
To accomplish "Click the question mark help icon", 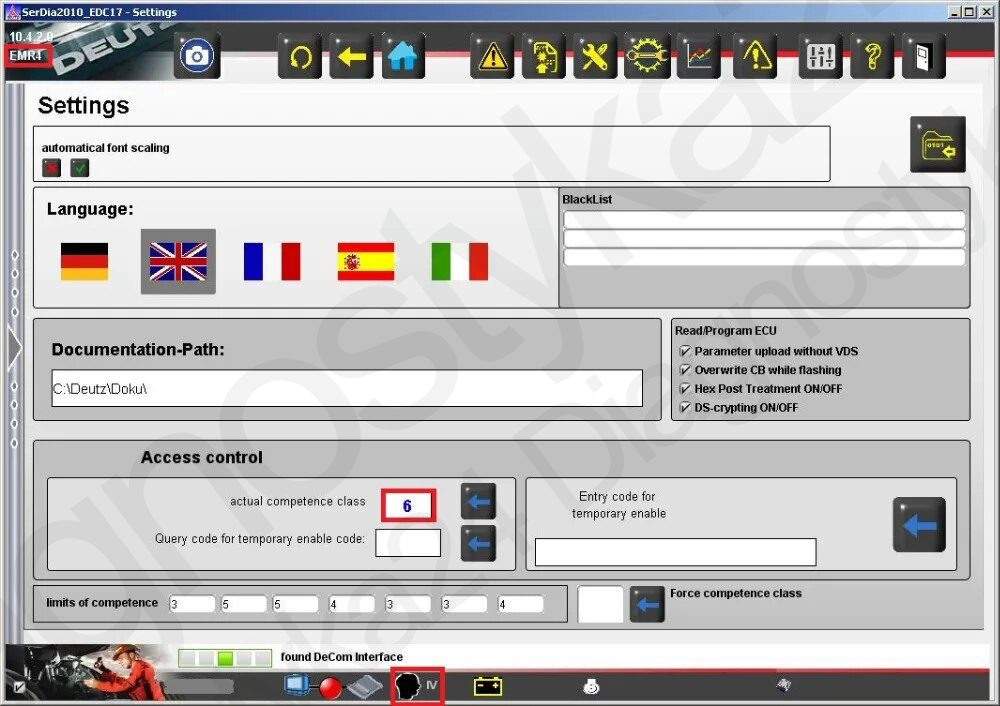I will tap(872, 56).
